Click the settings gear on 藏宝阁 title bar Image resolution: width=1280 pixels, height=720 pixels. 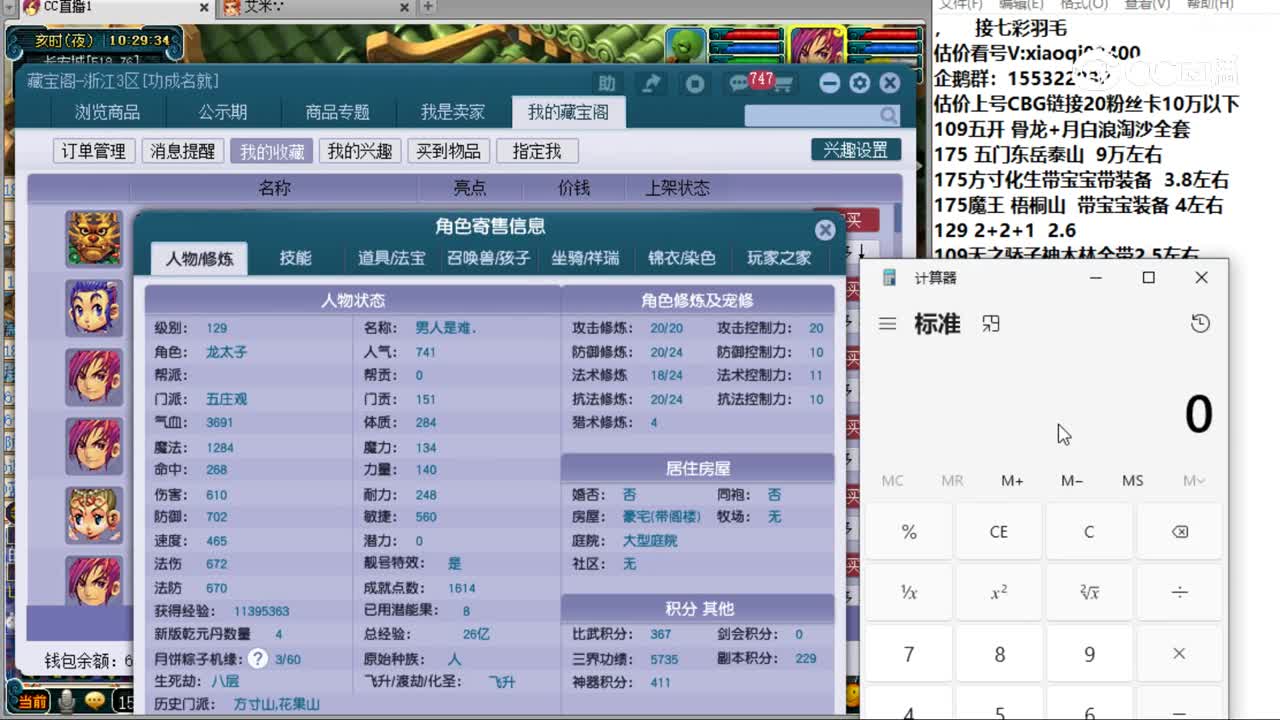(858, 83)
